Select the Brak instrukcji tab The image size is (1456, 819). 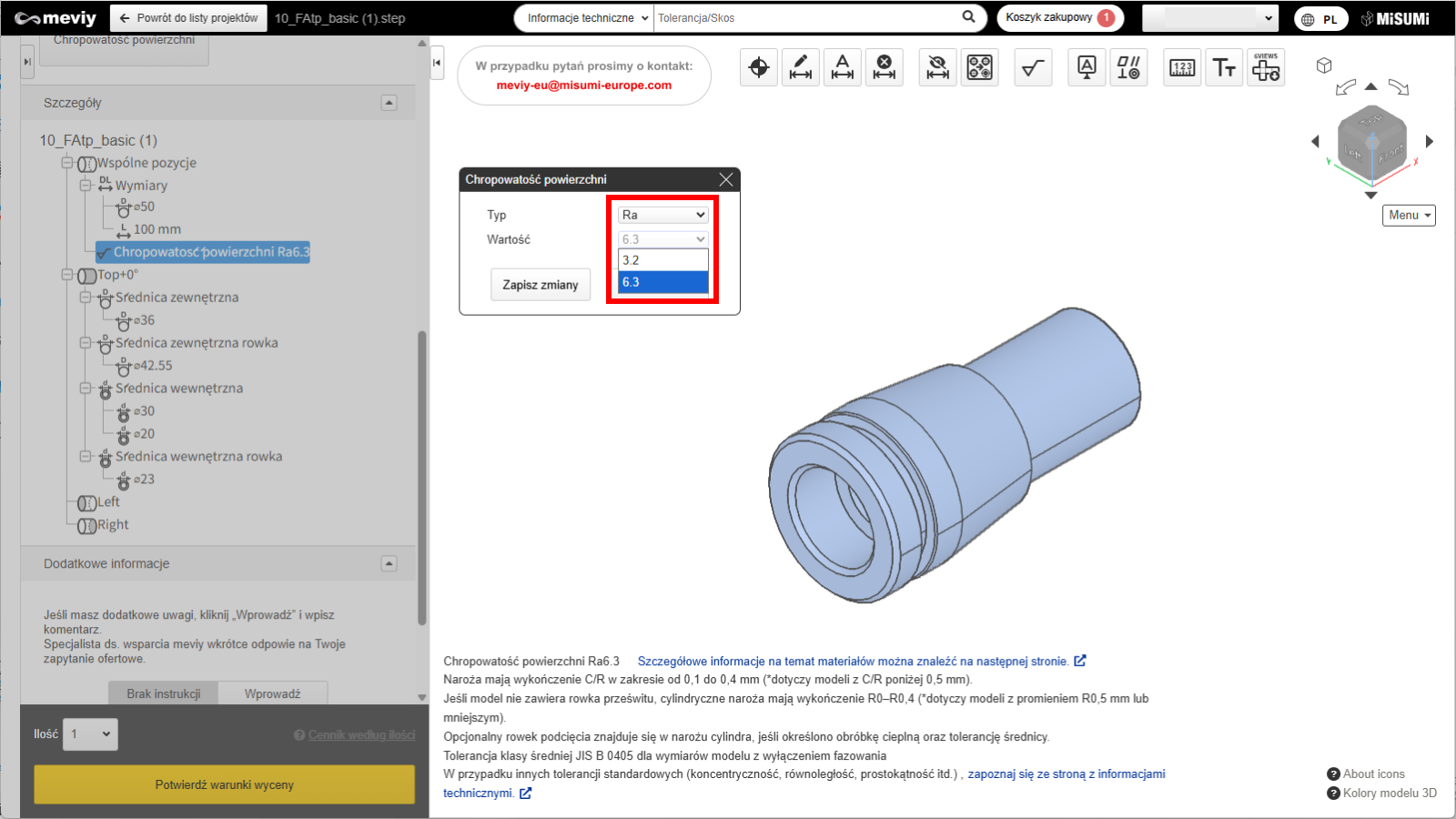coord(164,693)
